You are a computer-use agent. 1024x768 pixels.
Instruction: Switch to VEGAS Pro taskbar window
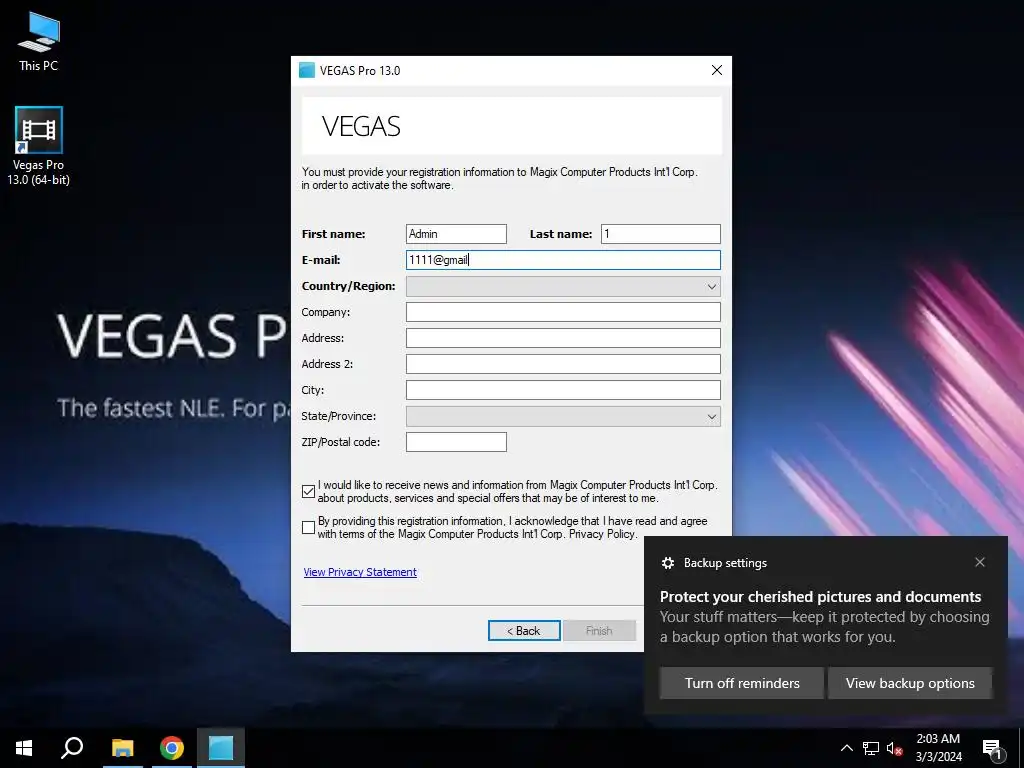221,748
